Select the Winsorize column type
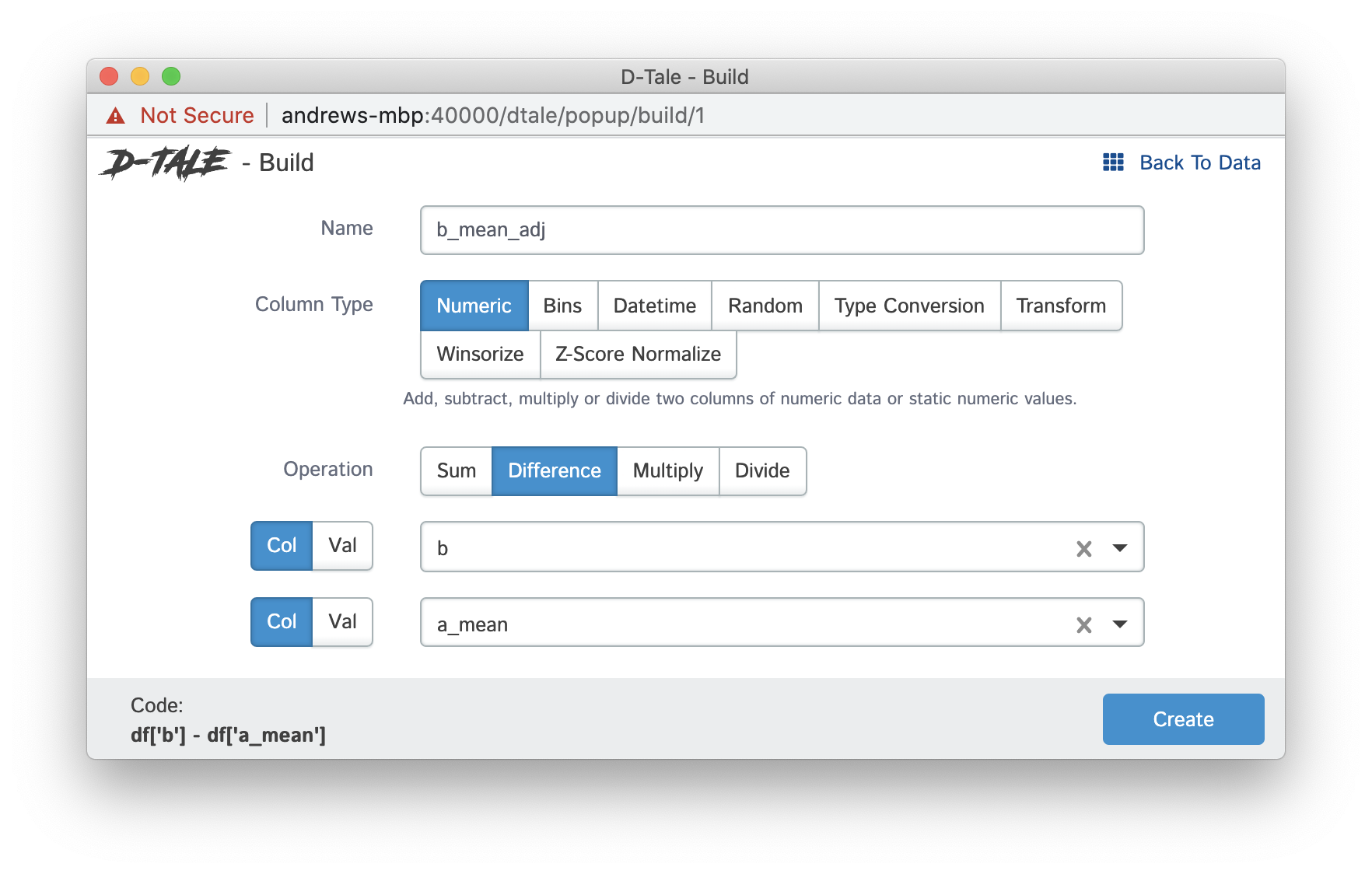This screenshot has height=874, width=1372. click(x=481, y=355)
